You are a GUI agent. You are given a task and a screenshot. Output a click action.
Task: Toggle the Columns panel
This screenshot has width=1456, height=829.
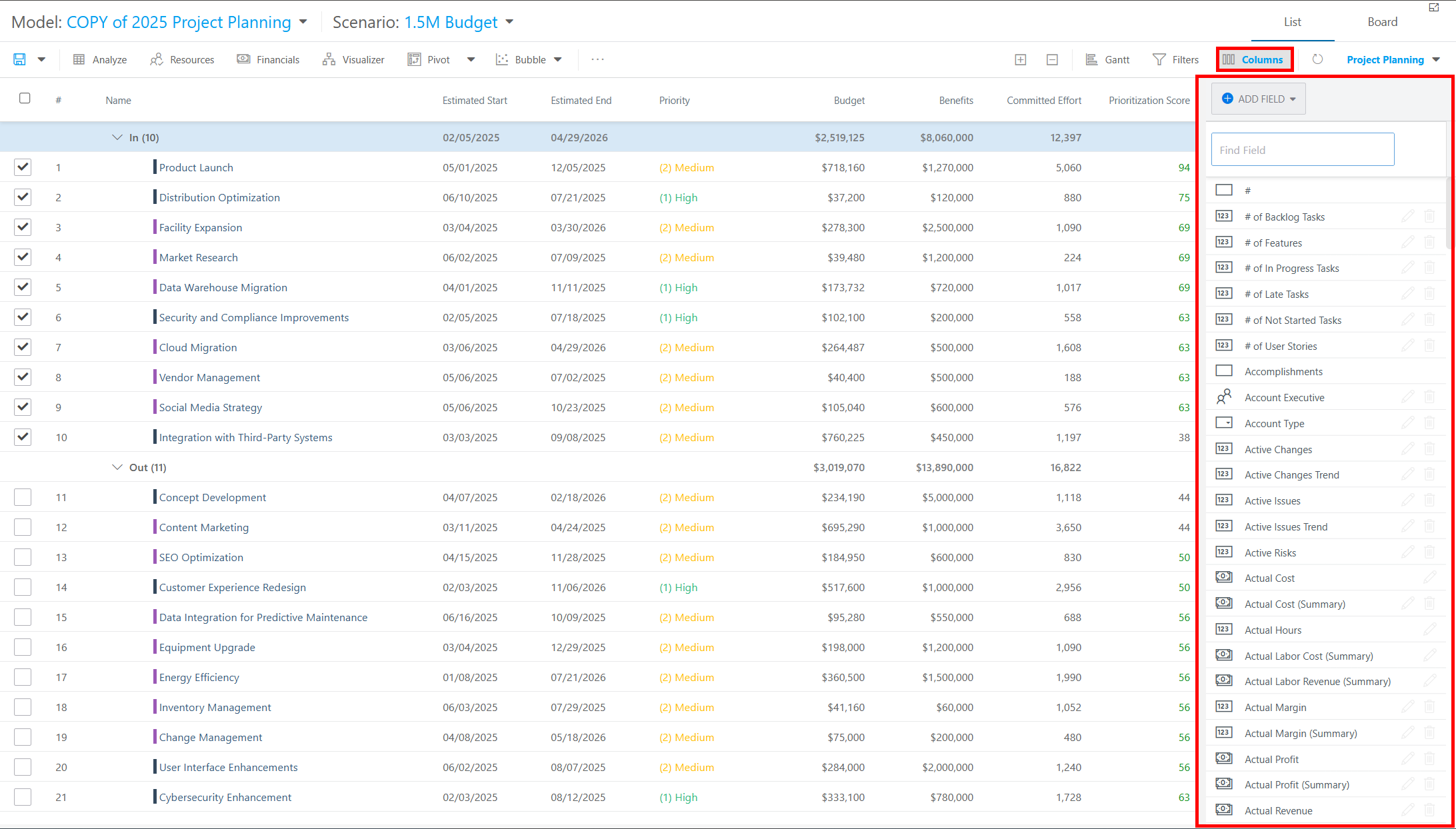(1254, 59)
